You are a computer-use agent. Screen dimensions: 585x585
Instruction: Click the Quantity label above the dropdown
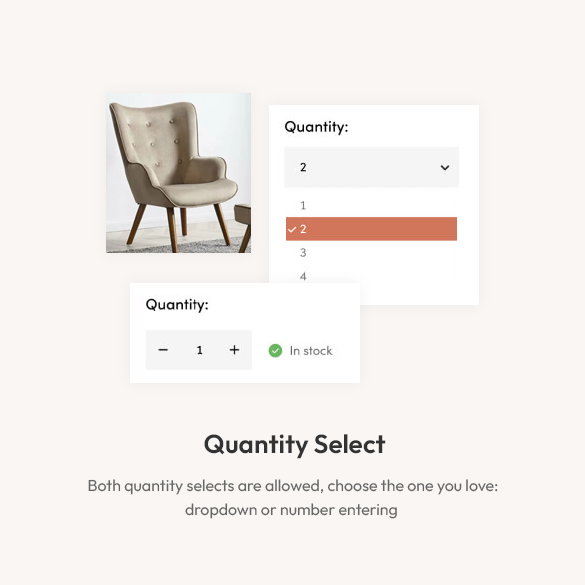[316, 127]
